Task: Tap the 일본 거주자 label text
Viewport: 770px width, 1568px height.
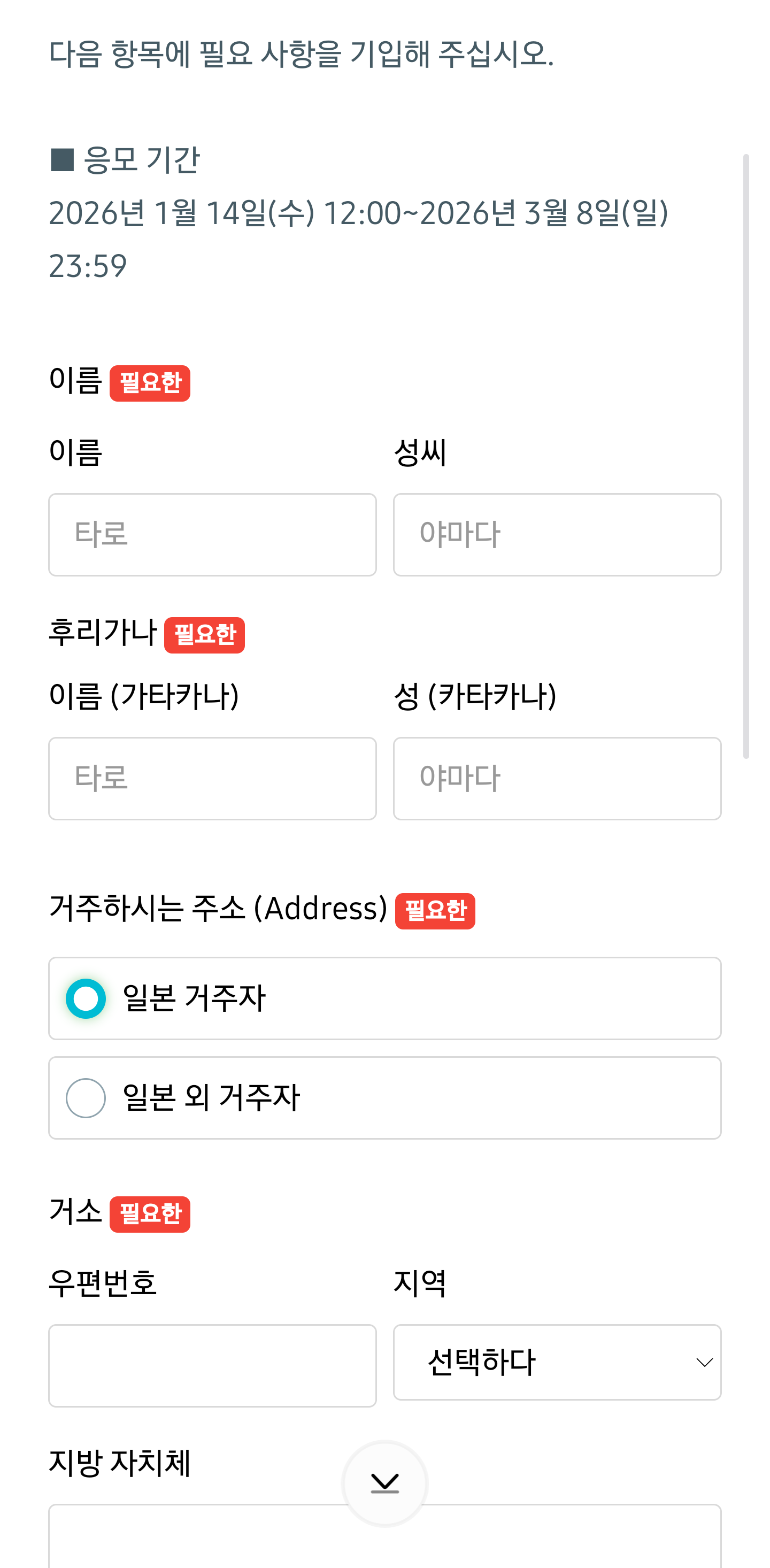Action: click(x=194, y=998)
